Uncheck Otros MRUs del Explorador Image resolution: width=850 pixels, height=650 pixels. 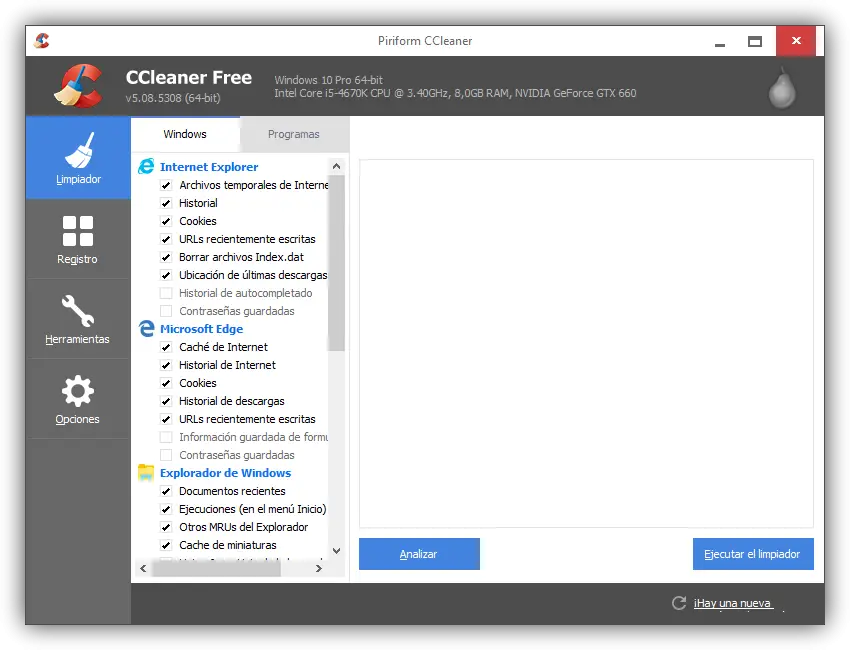(x=166, y=527)
